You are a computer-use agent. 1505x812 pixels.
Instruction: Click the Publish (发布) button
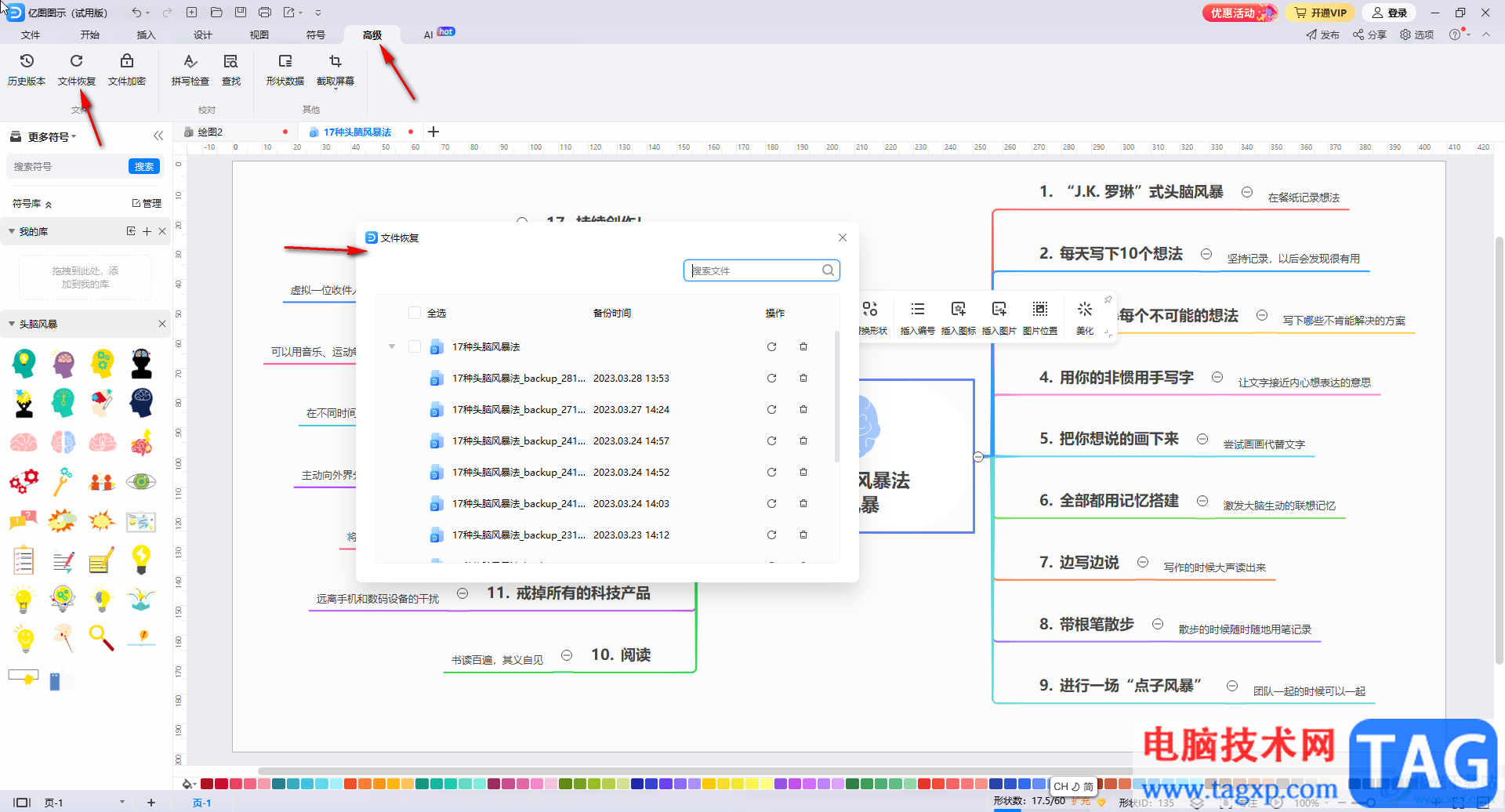[x=1322, y=34]
